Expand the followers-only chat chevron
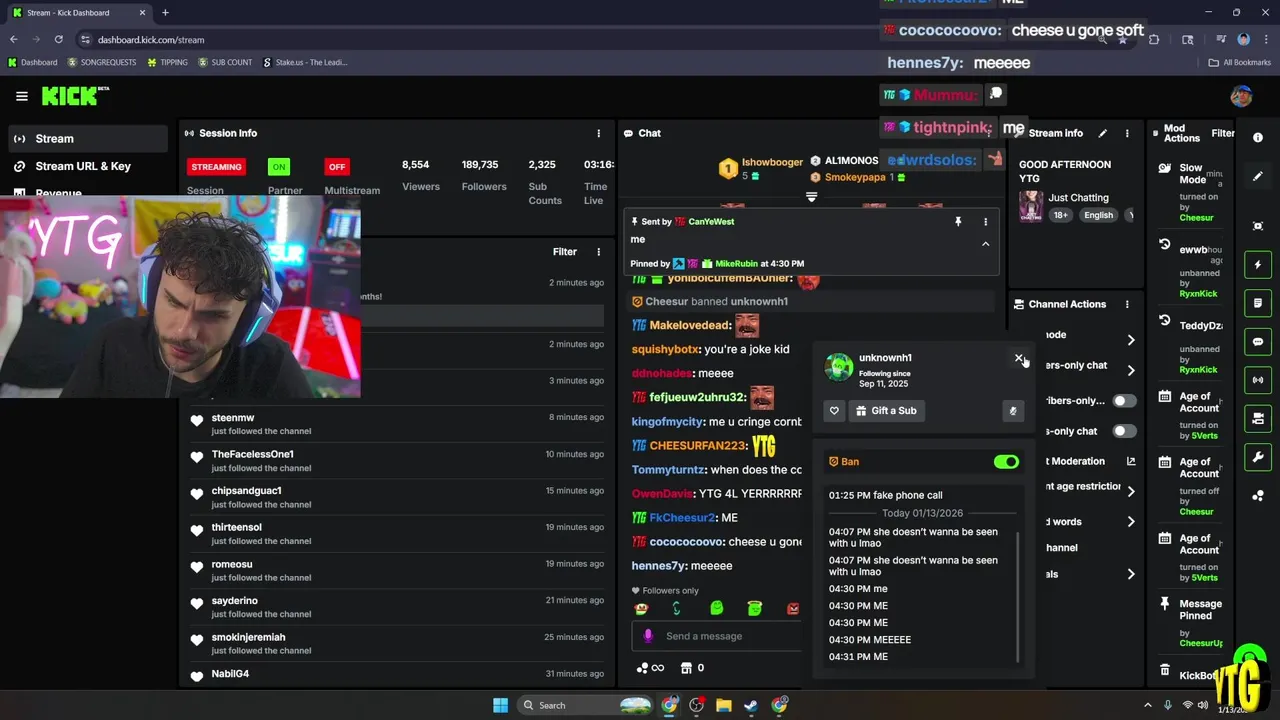The width and height of the screenshot is (1280, 720). click(x=1131, y=370)
